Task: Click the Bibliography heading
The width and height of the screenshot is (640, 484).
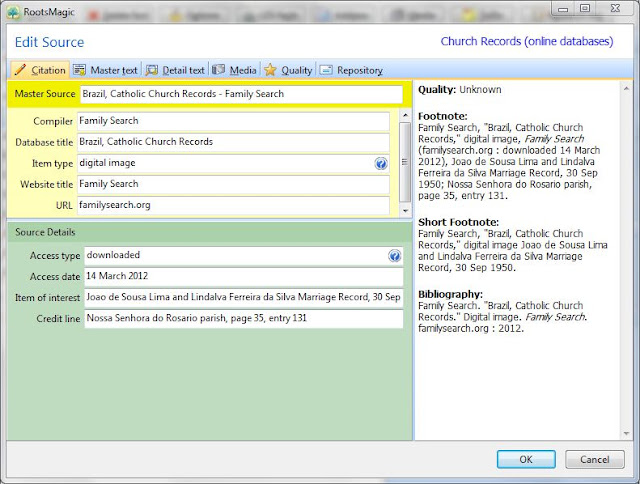Action: tap(450, 294)
